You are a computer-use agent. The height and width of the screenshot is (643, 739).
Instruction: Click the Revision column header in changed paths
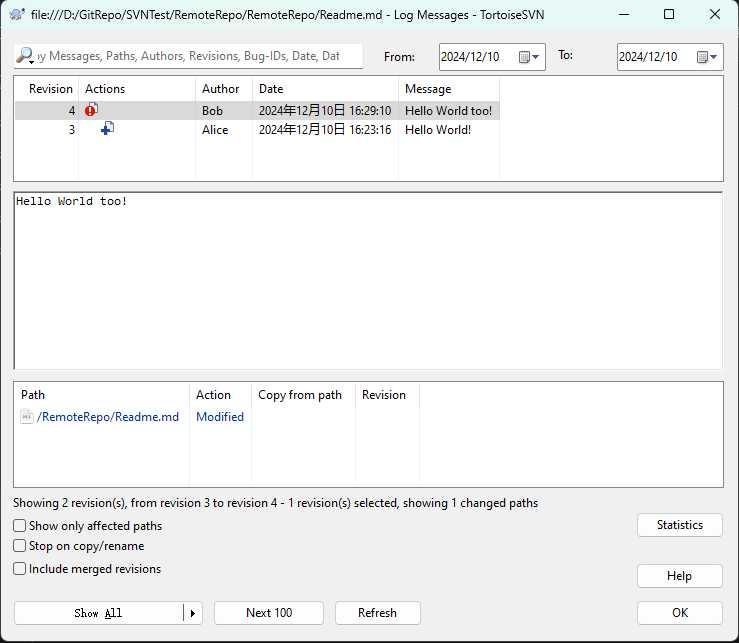(387, 395)
